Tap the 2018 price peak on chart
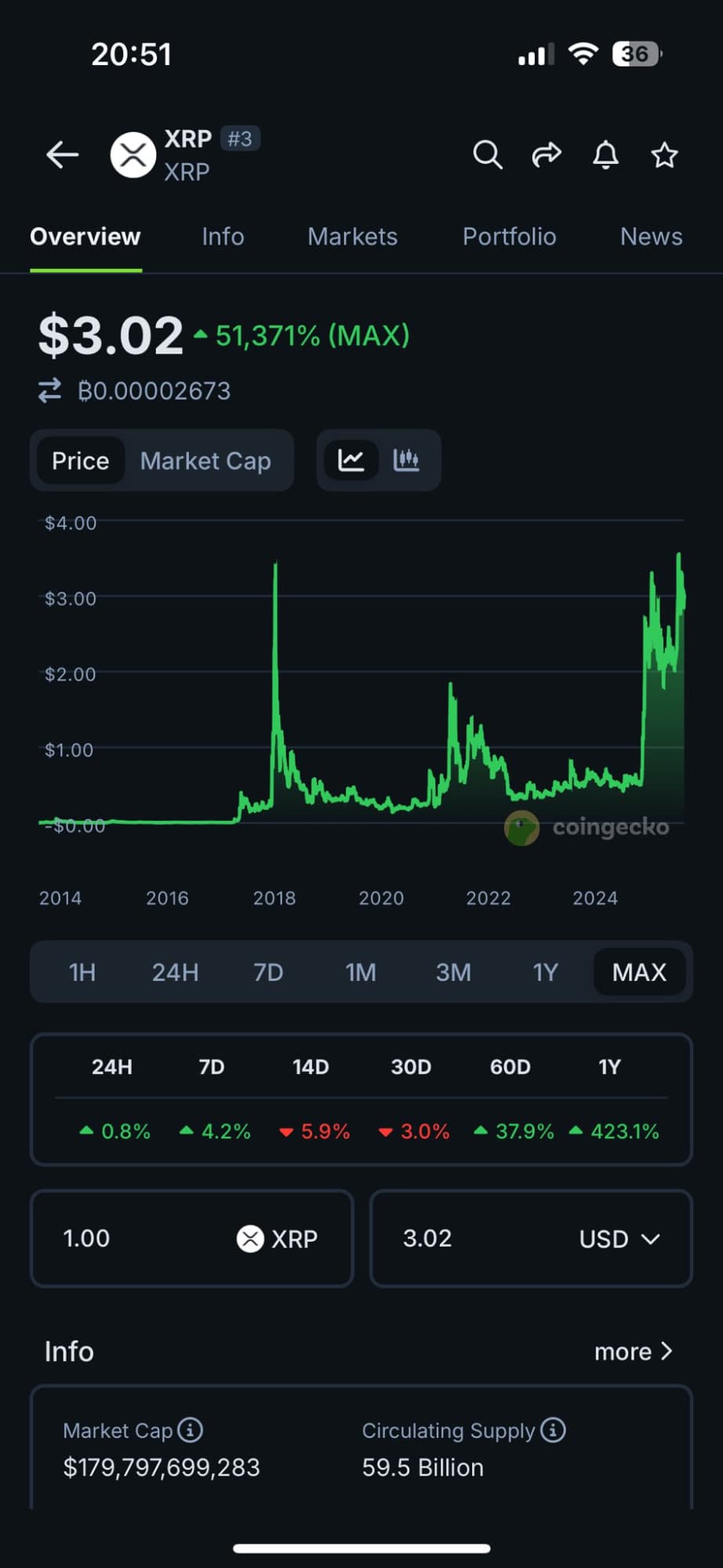The image size is (723, 1568). 275,566
